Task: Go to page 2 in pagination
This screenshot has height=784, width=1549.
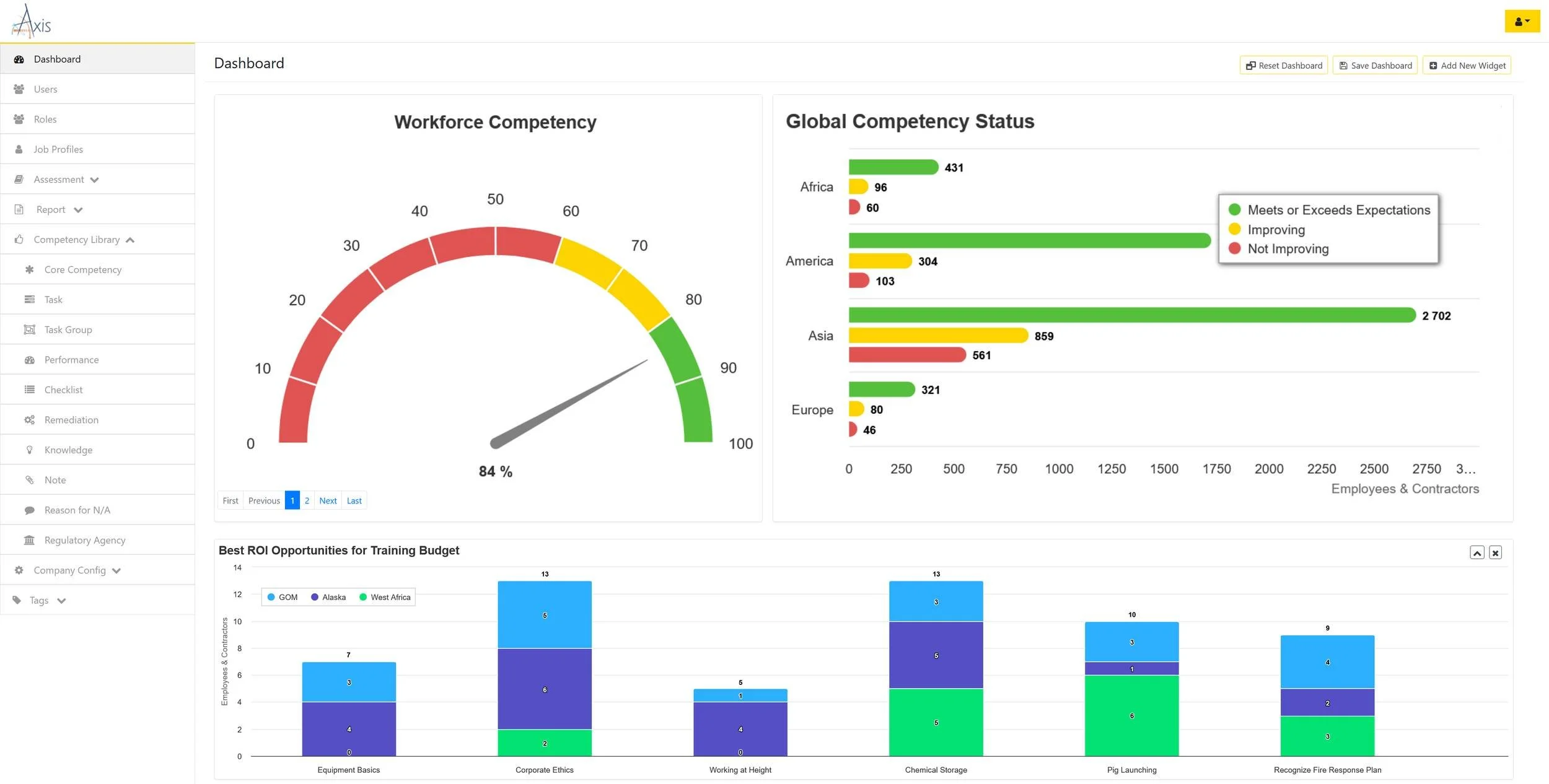Action: pyautogui.click(x=307, y=500)
